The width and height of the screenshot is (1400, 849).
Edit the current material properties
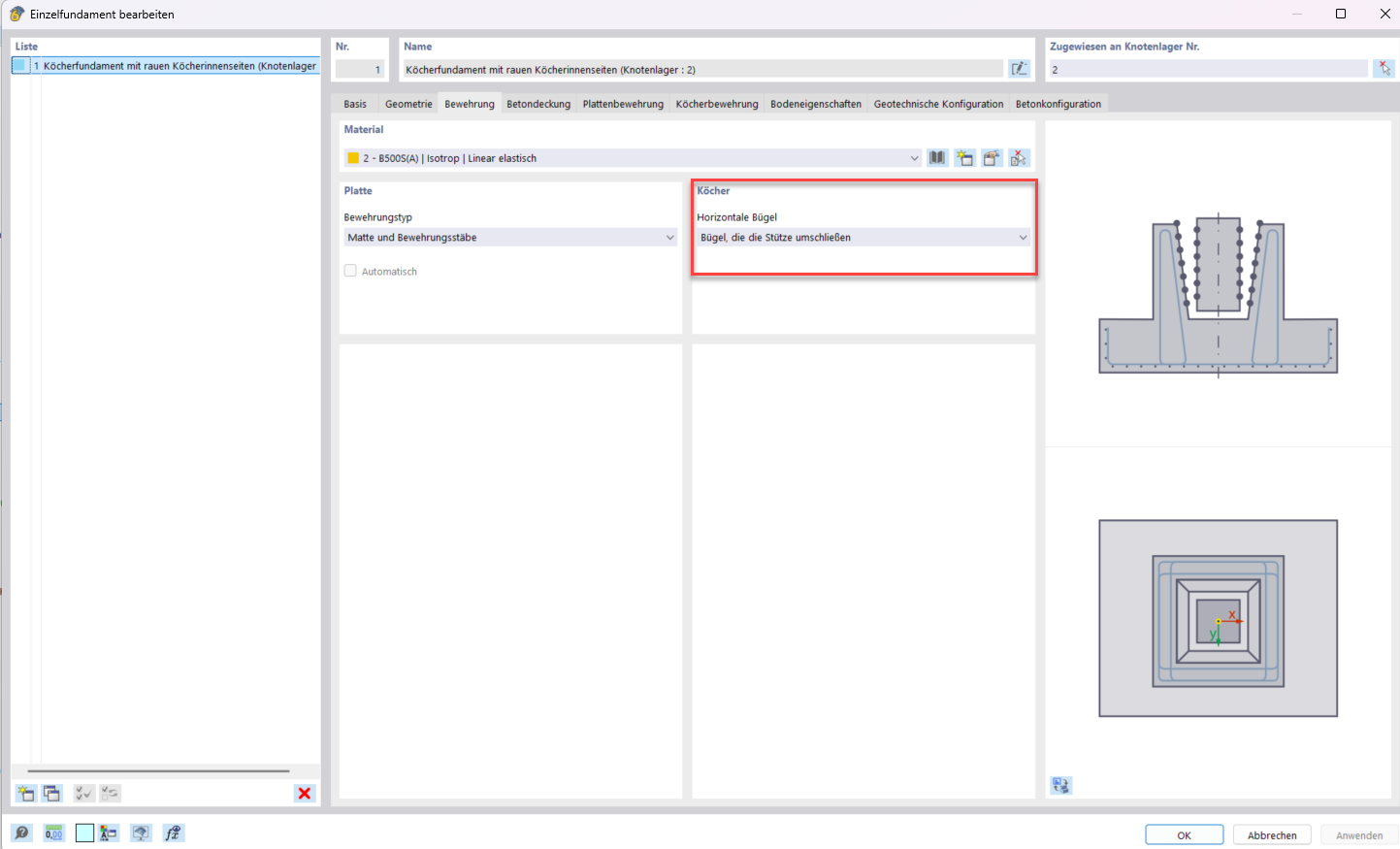pyautogui.click(x=992, y=157)
